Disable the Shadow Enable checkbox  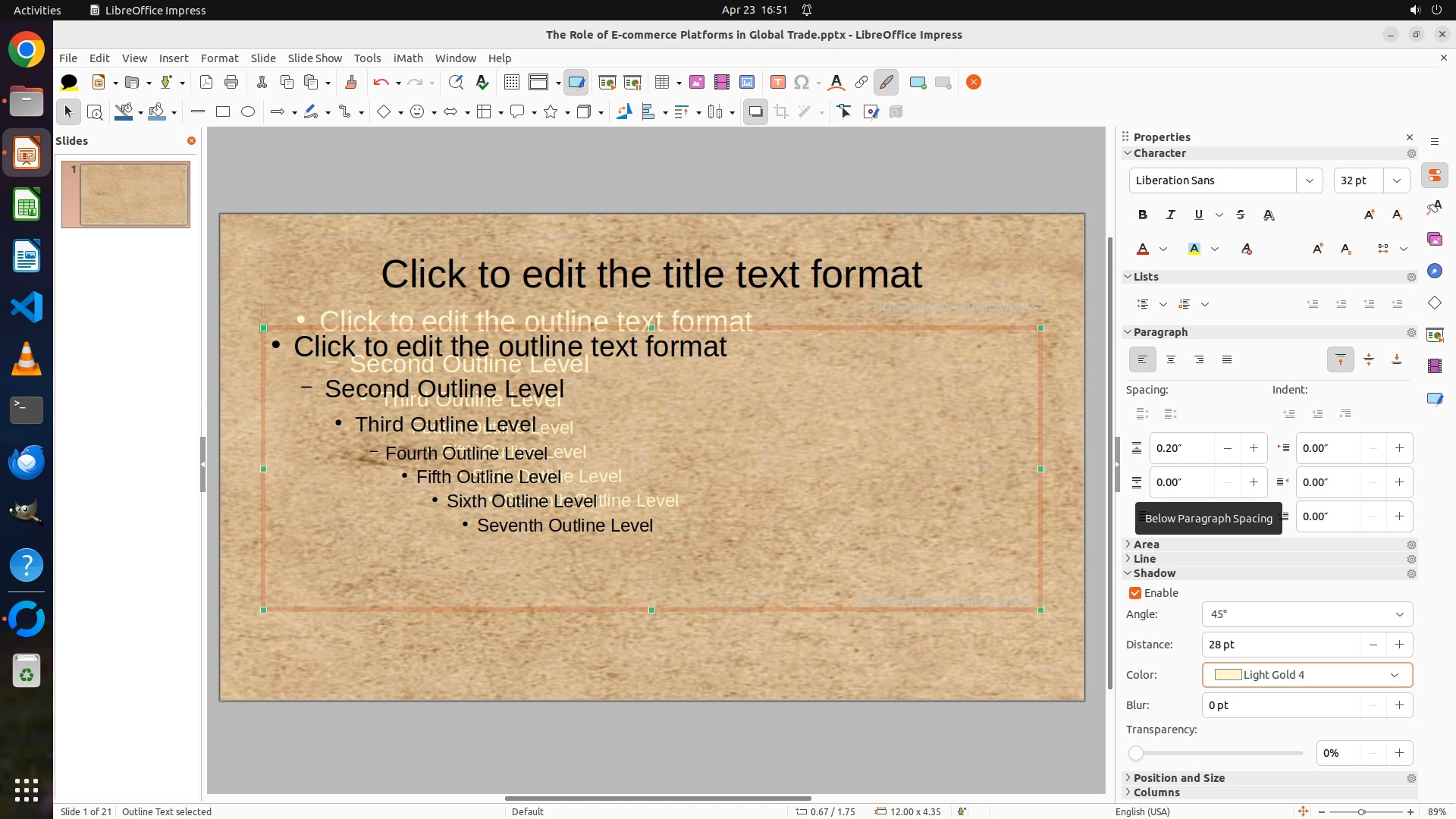point(1135,593)
